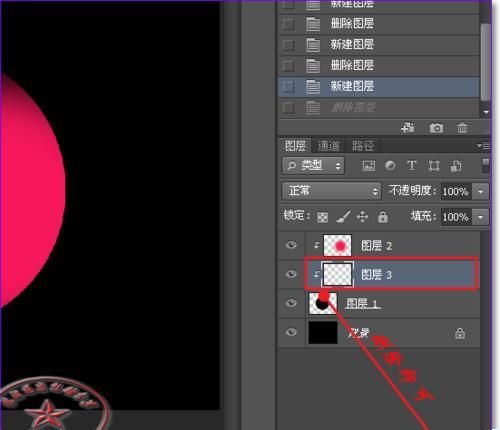Click lock position move icon
The image size is (500, 430).
(362, 217)
